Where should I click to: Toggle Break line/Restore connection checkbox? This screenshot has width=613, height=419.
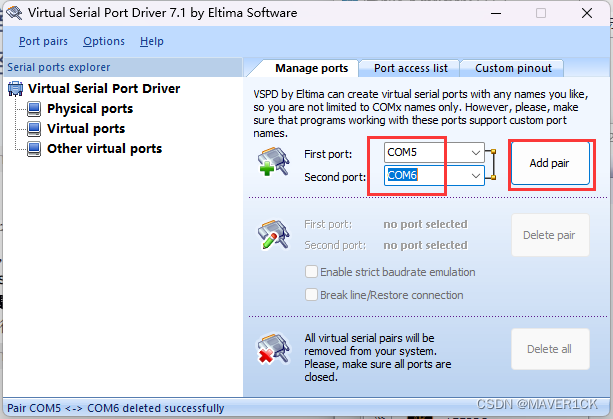pyautogui.click(x=311, y=295)
